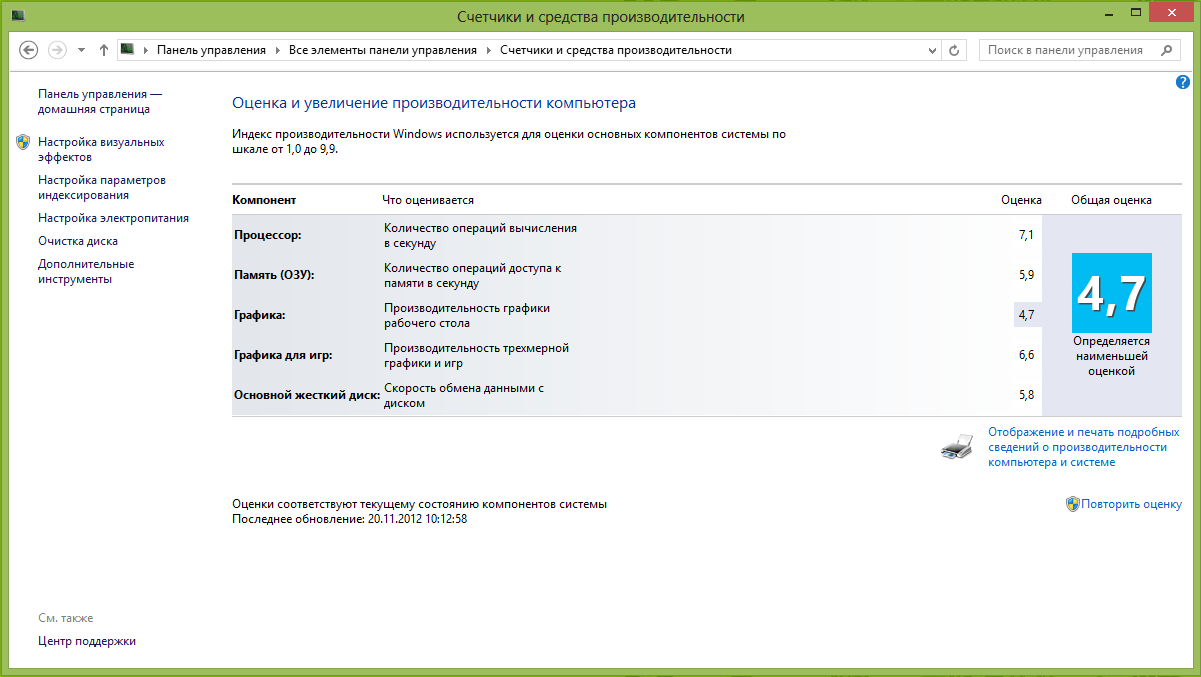
Task: Focus the Поиск в панели управления search field
Action: (1079, 50)
